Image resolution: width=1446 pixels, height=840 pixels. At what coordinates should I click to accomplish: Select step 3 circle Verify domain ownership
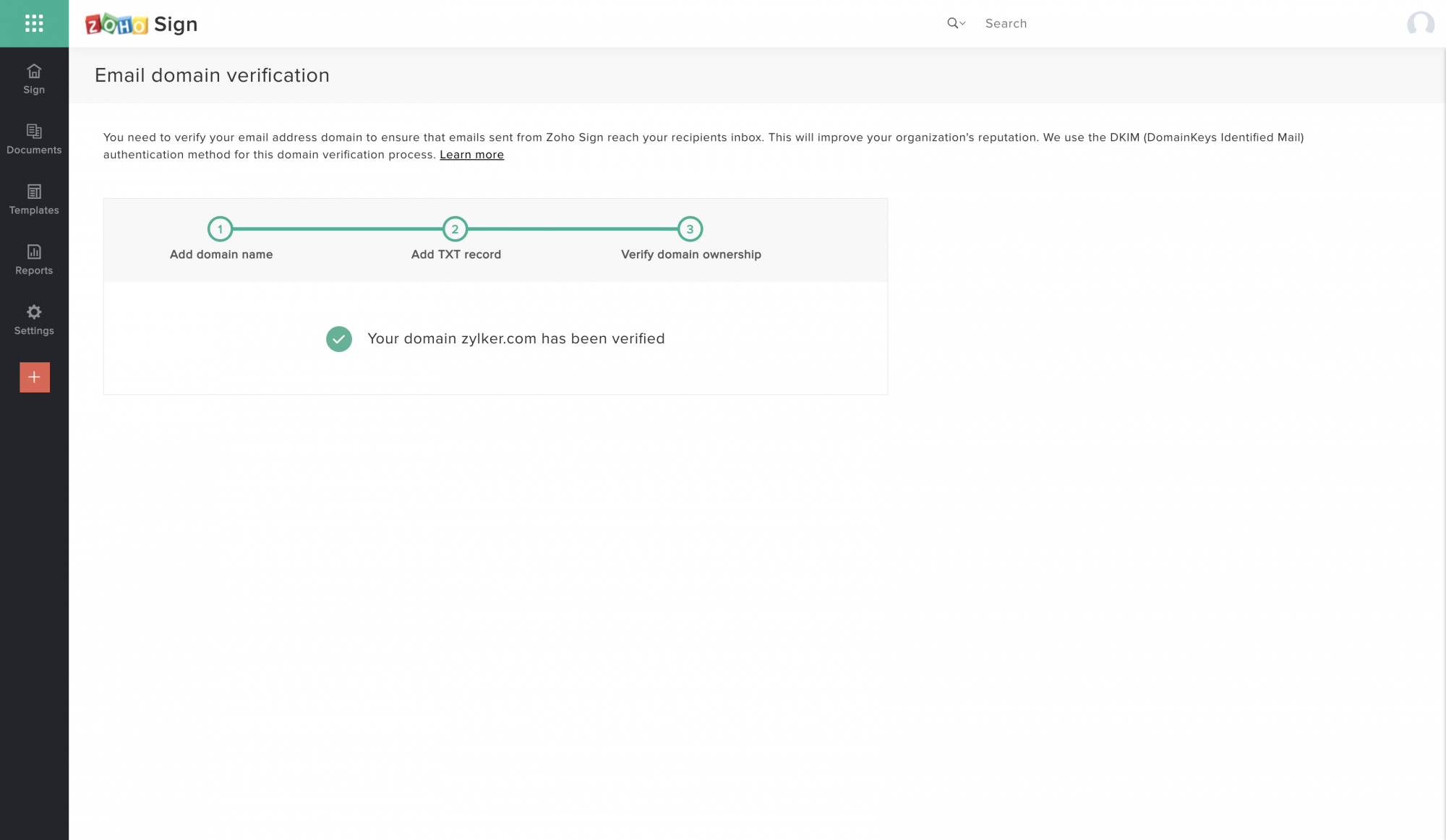click(x=690, y=229)
